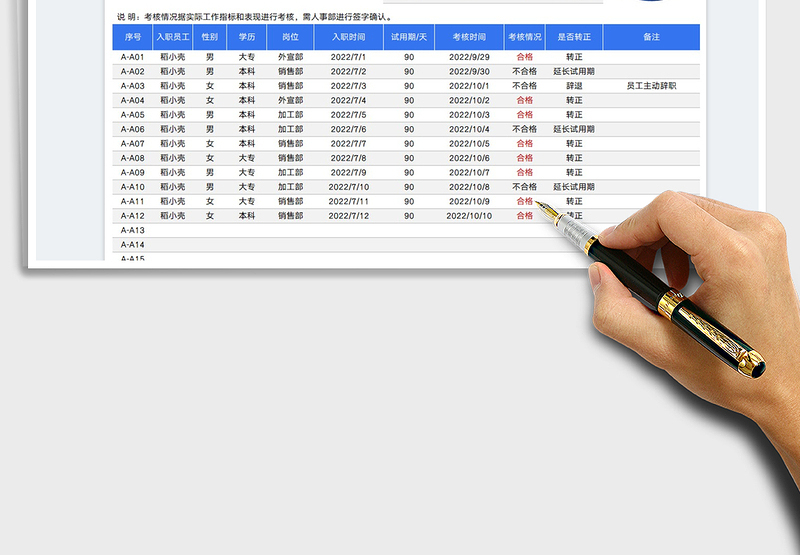Select the 入职员工 column header
The width and height of the screenshot is (800, 555).
coord(172,37)
